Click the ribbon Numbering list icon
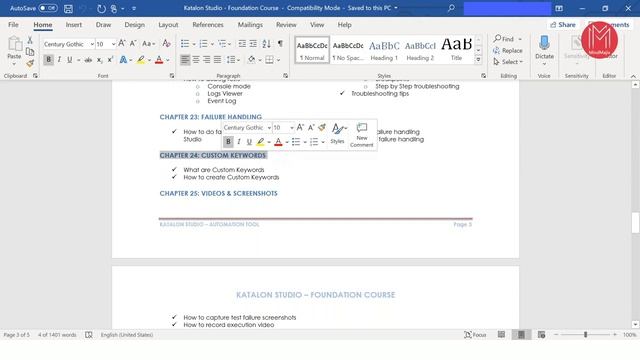 pos(203,43)
